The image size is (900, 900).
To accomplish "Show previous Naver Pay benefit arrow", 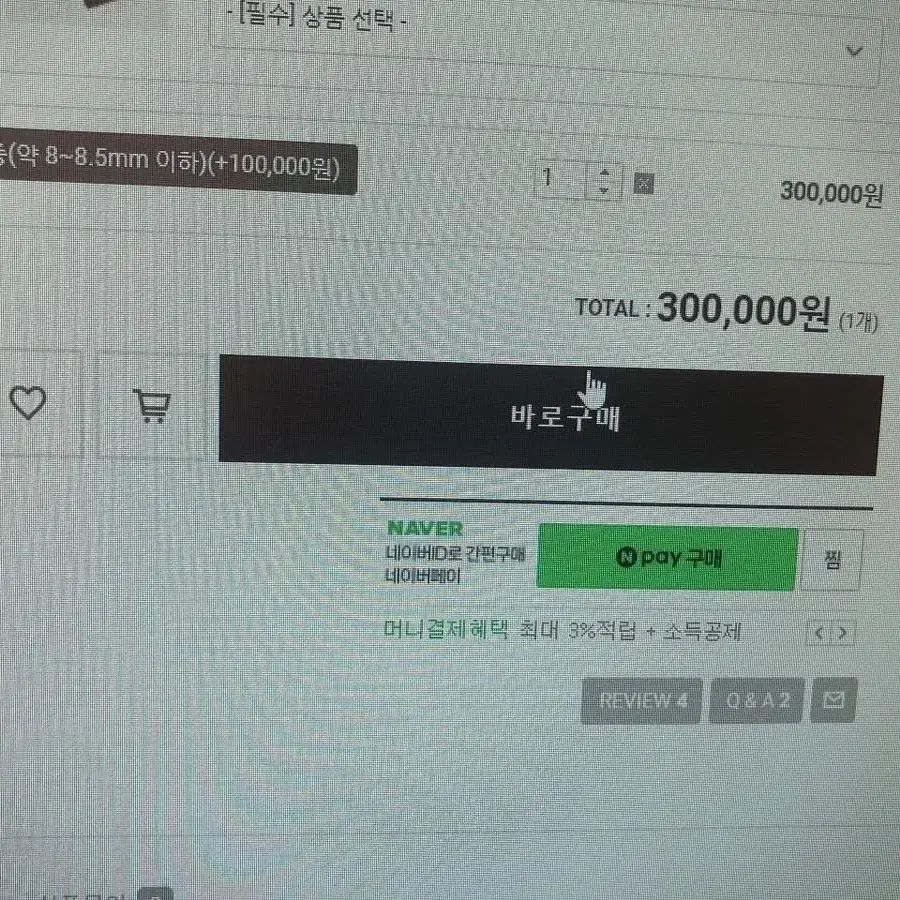I will (819, 633).
